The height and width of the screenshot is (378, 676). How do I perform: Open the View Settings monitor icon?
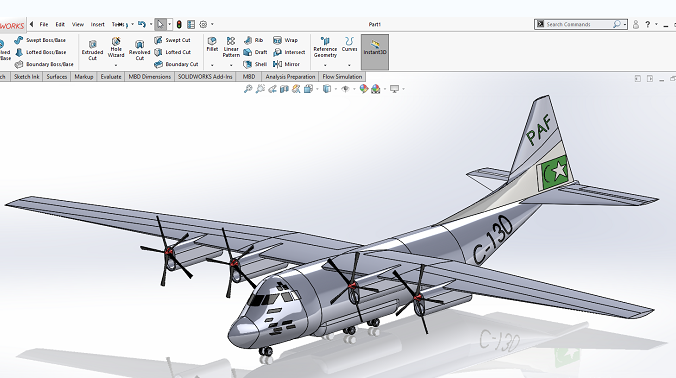(x=394, y=89)
